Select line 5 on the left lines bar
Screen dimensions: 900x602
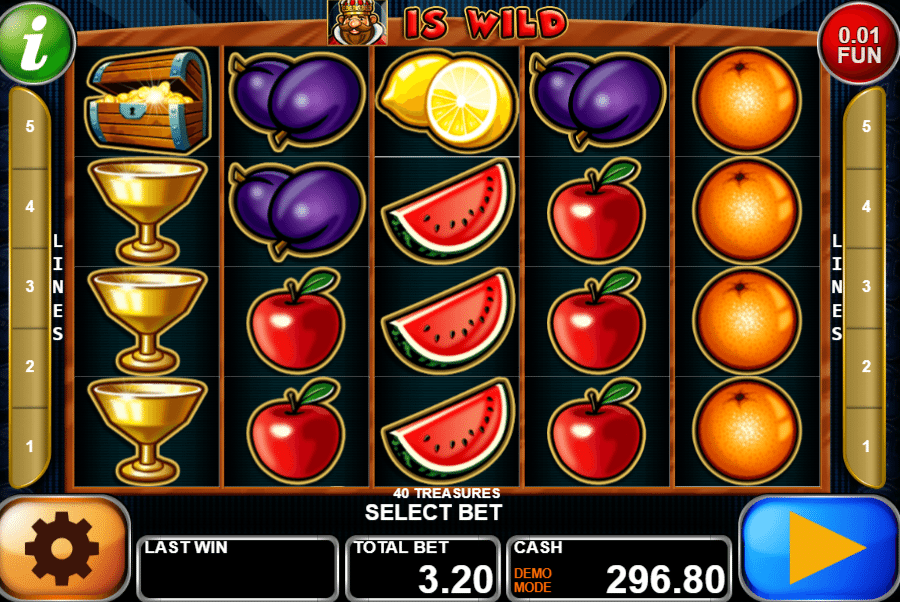click(30, 127)
